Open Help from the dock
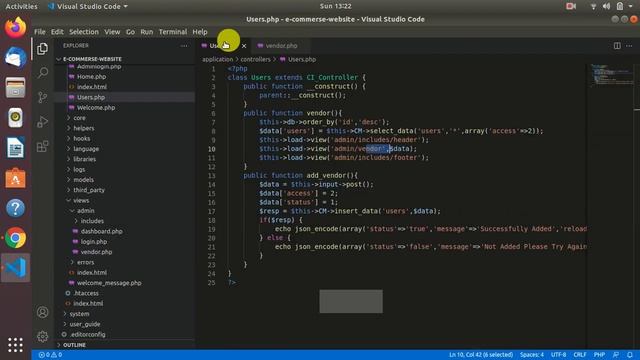 16,208
